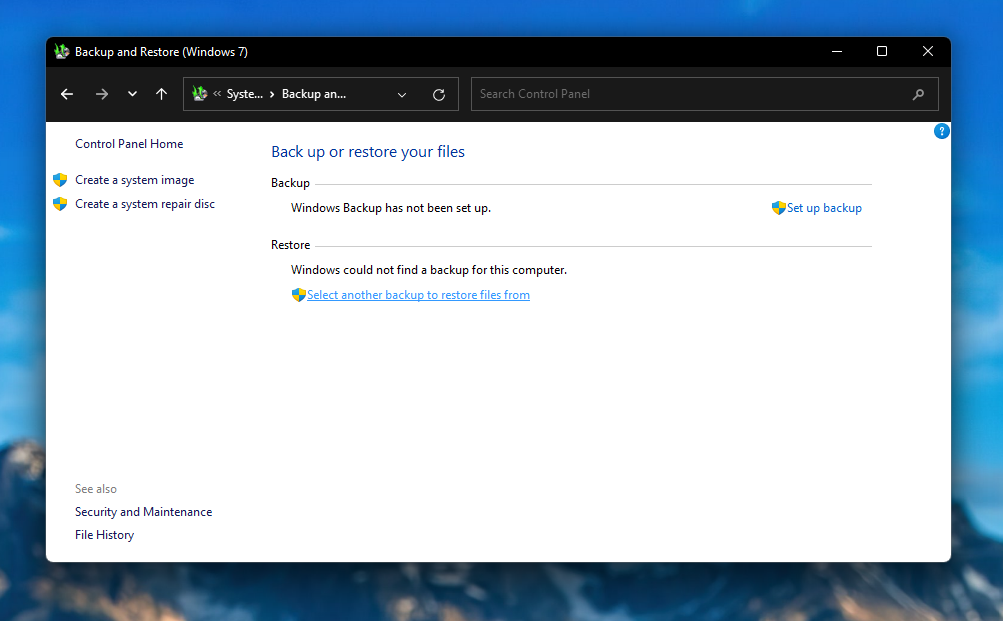Open the recent locations dropdown chevron
Screen dimensions: 1003x621
coord(132,94)
